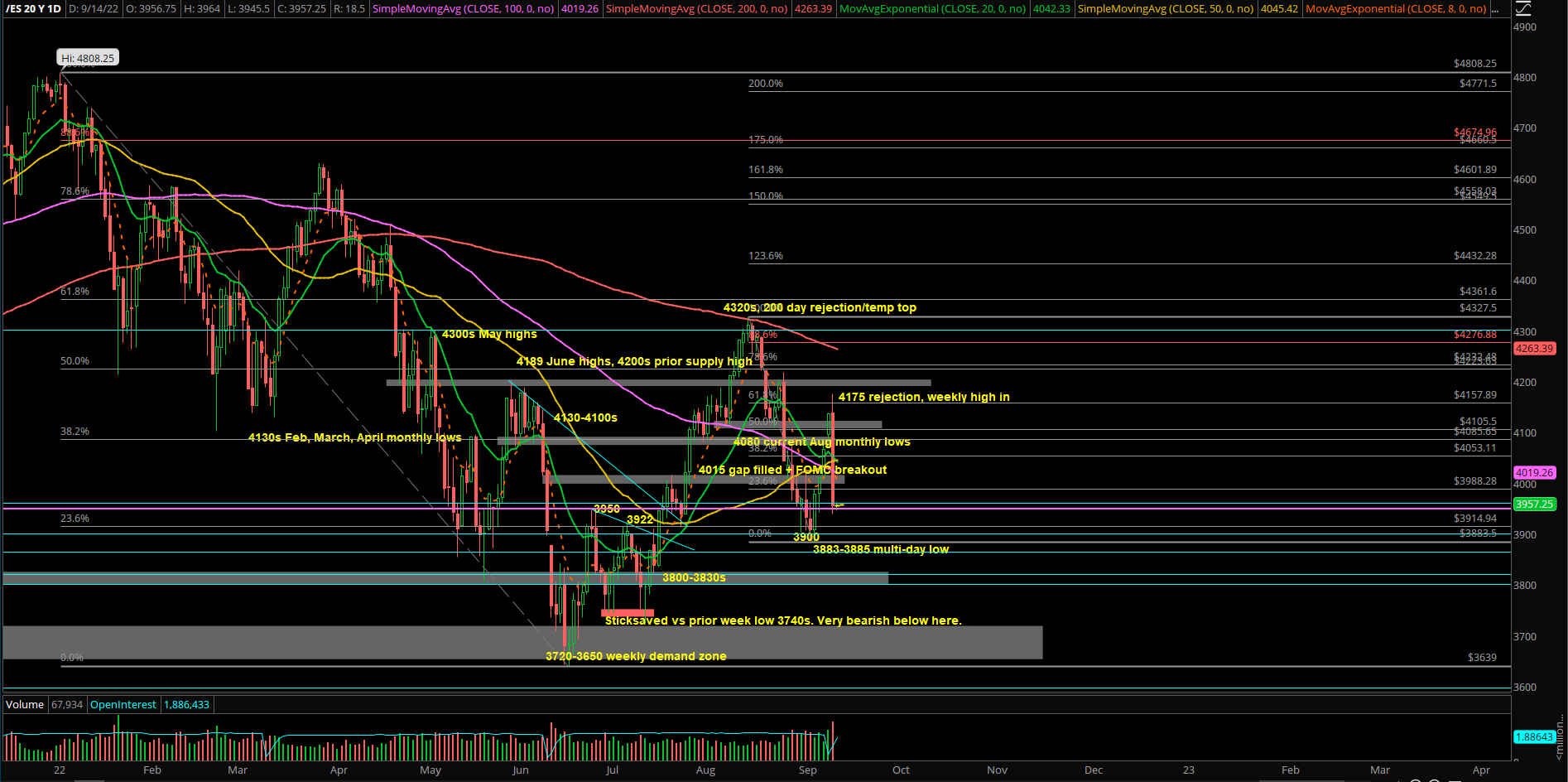Click the 4042.33 EMA 20 value in header
The width and height of the screenshot is (1568, 782).
(x=1051, y=9)
